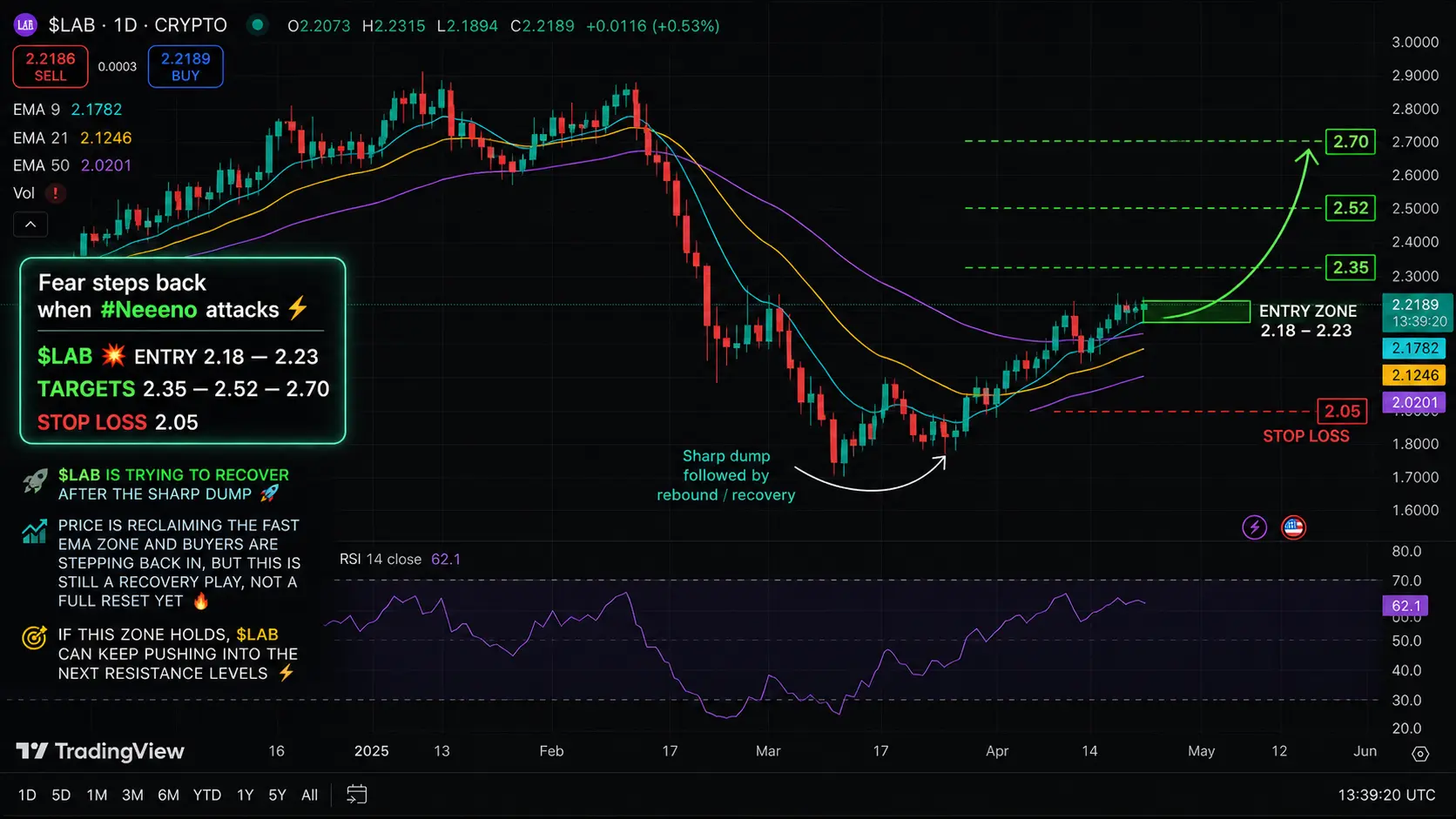This screenshot has width=1456, height=819.
Task: Switch to the 6M time range
Action: pyautogui.click(x=168, y=795)
